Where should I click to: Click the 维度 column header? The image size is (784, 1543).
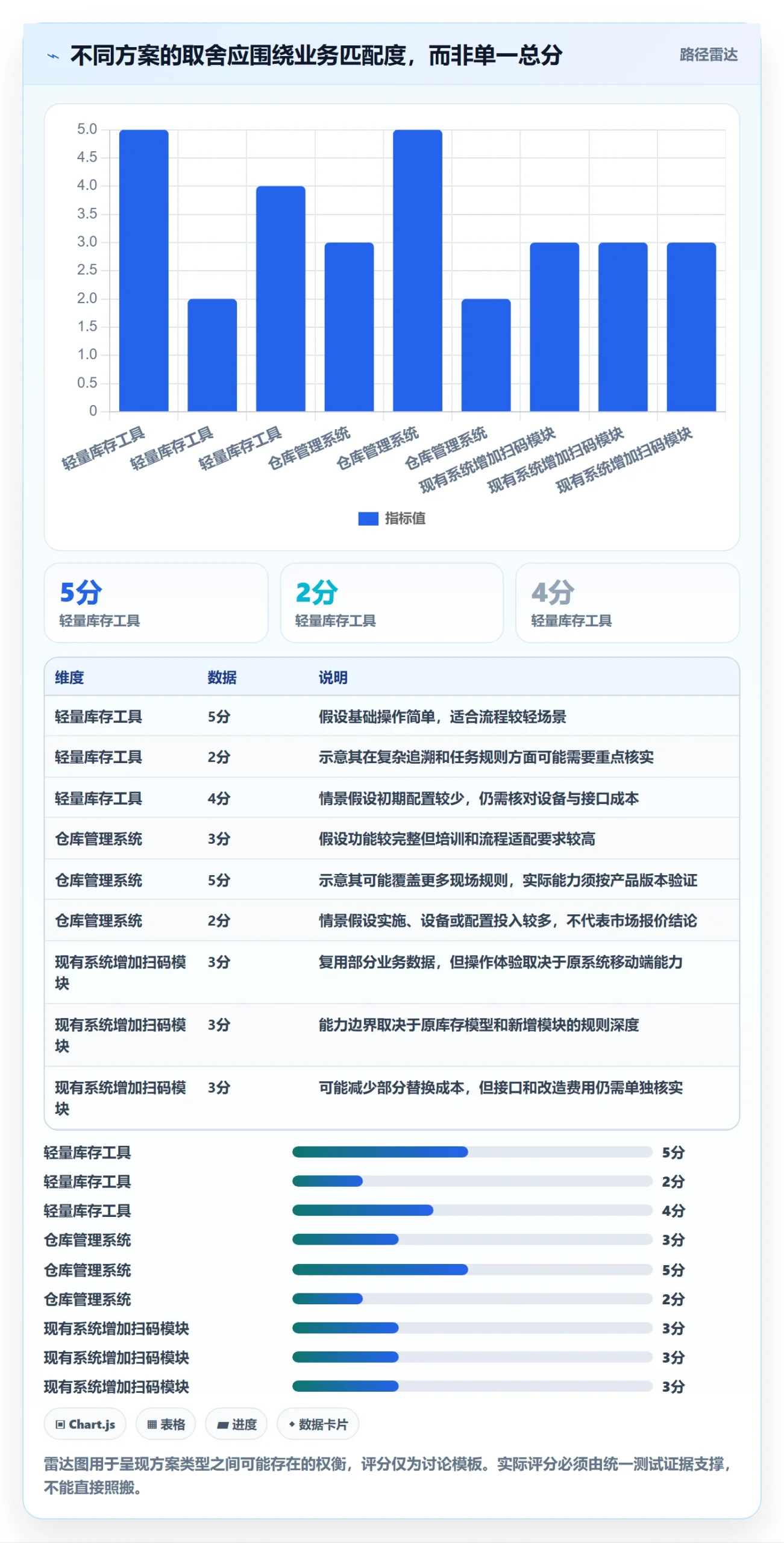69,677
